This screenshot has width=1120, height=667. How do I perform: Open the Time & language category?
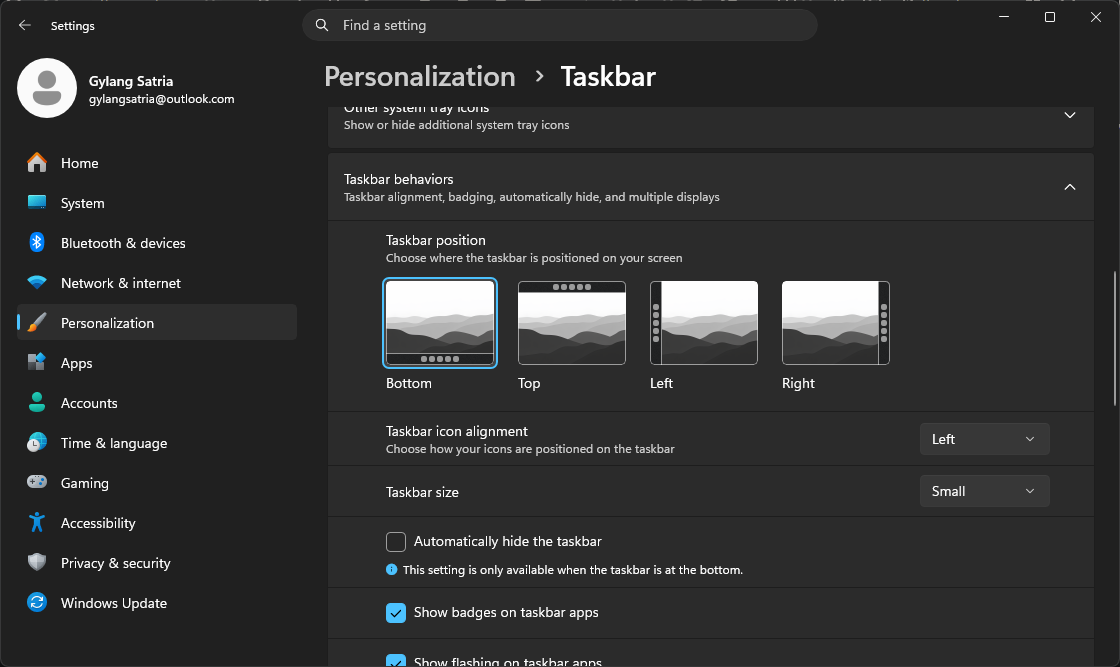pos(157,443)
